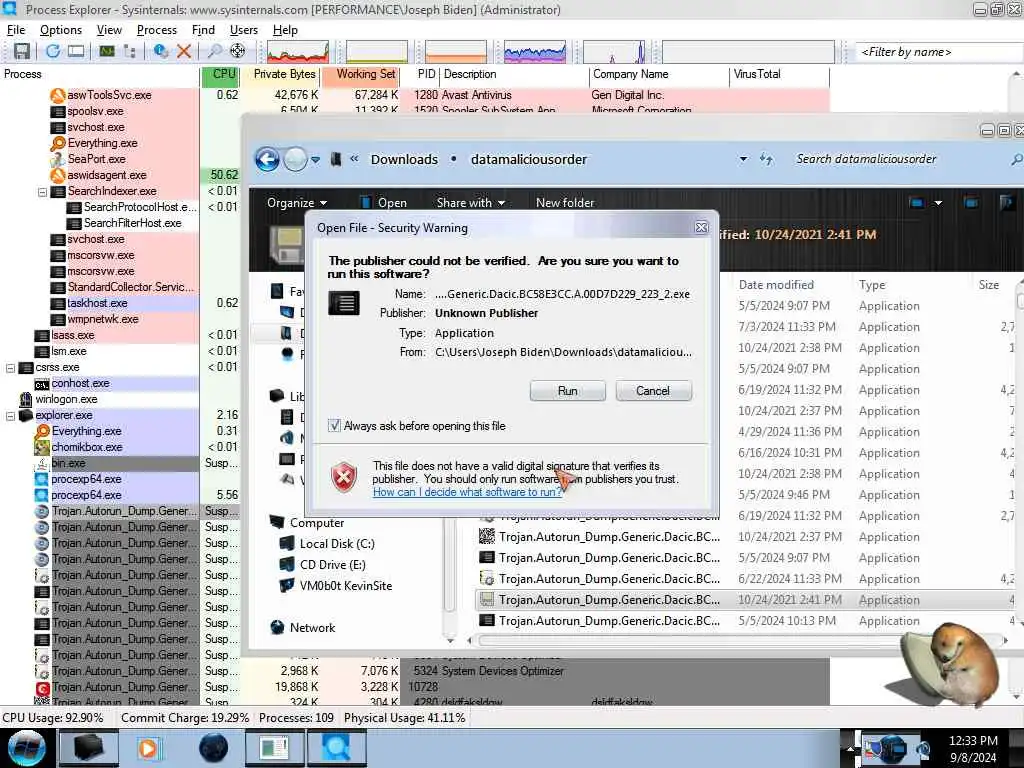Click the Filter by name field
1024x768 pixels.
click(939, 52)
